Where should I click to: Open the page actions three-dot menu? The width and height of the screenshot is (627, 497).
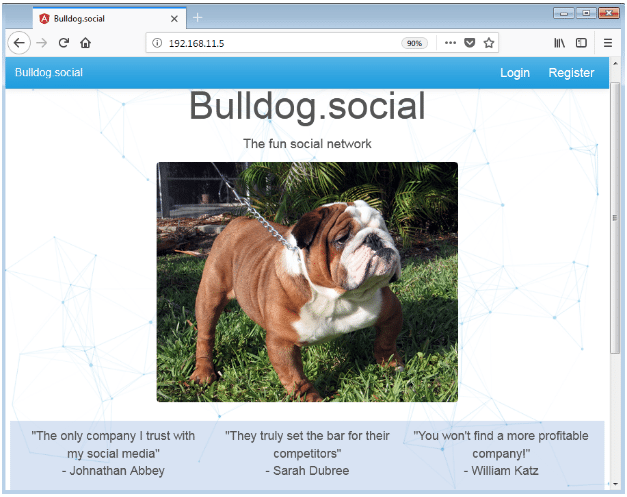coord(450,43)
